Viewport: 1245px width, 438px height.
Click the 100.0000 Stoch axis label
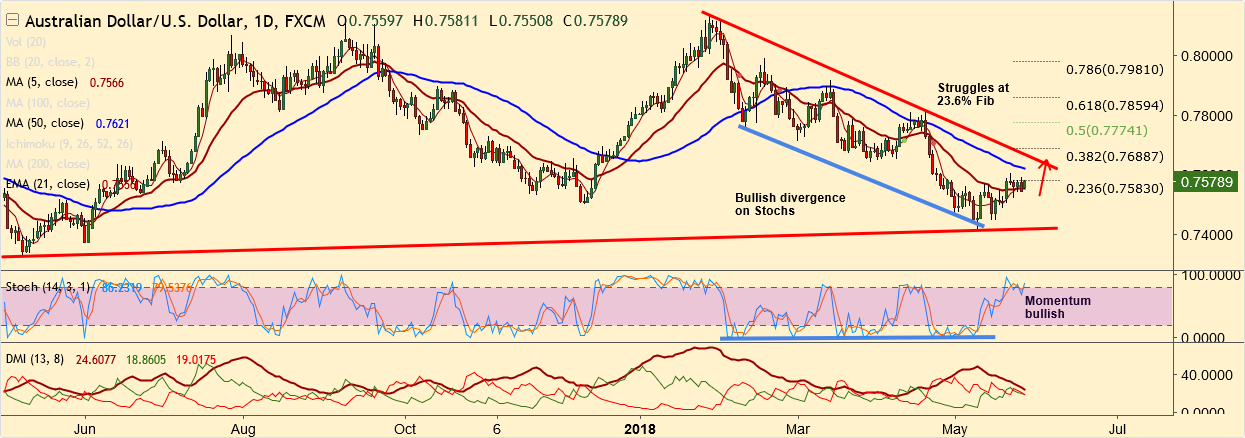pyautogui.click(x=1209, y=274)
